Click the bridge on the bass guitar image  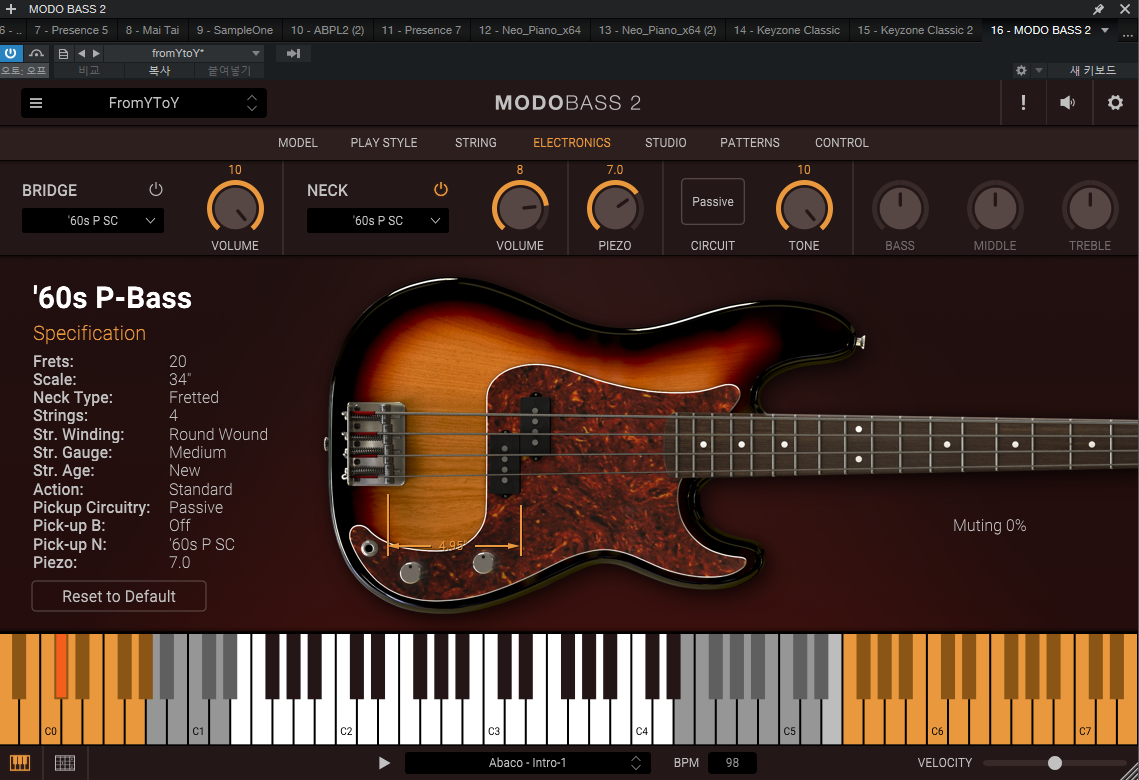(x=374, y=444)
